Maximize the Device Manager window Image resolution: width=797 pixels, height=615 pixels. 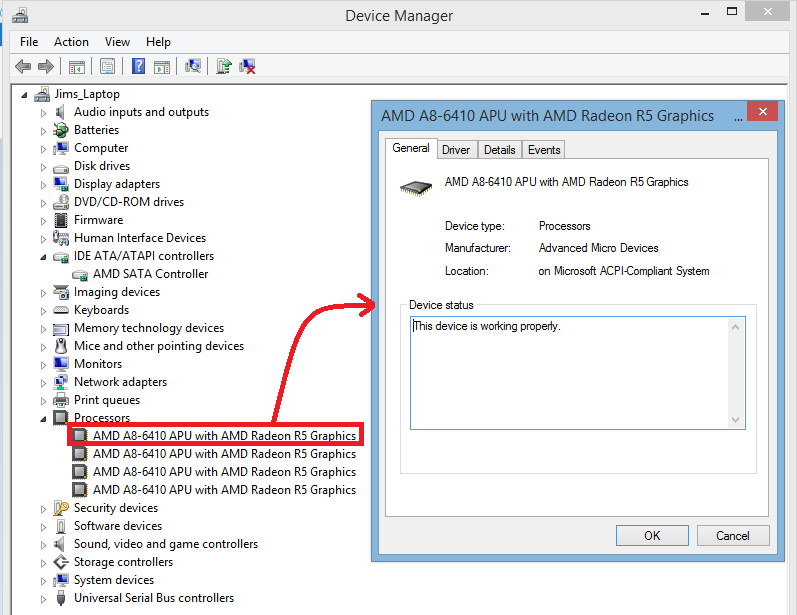coord(732,12)
